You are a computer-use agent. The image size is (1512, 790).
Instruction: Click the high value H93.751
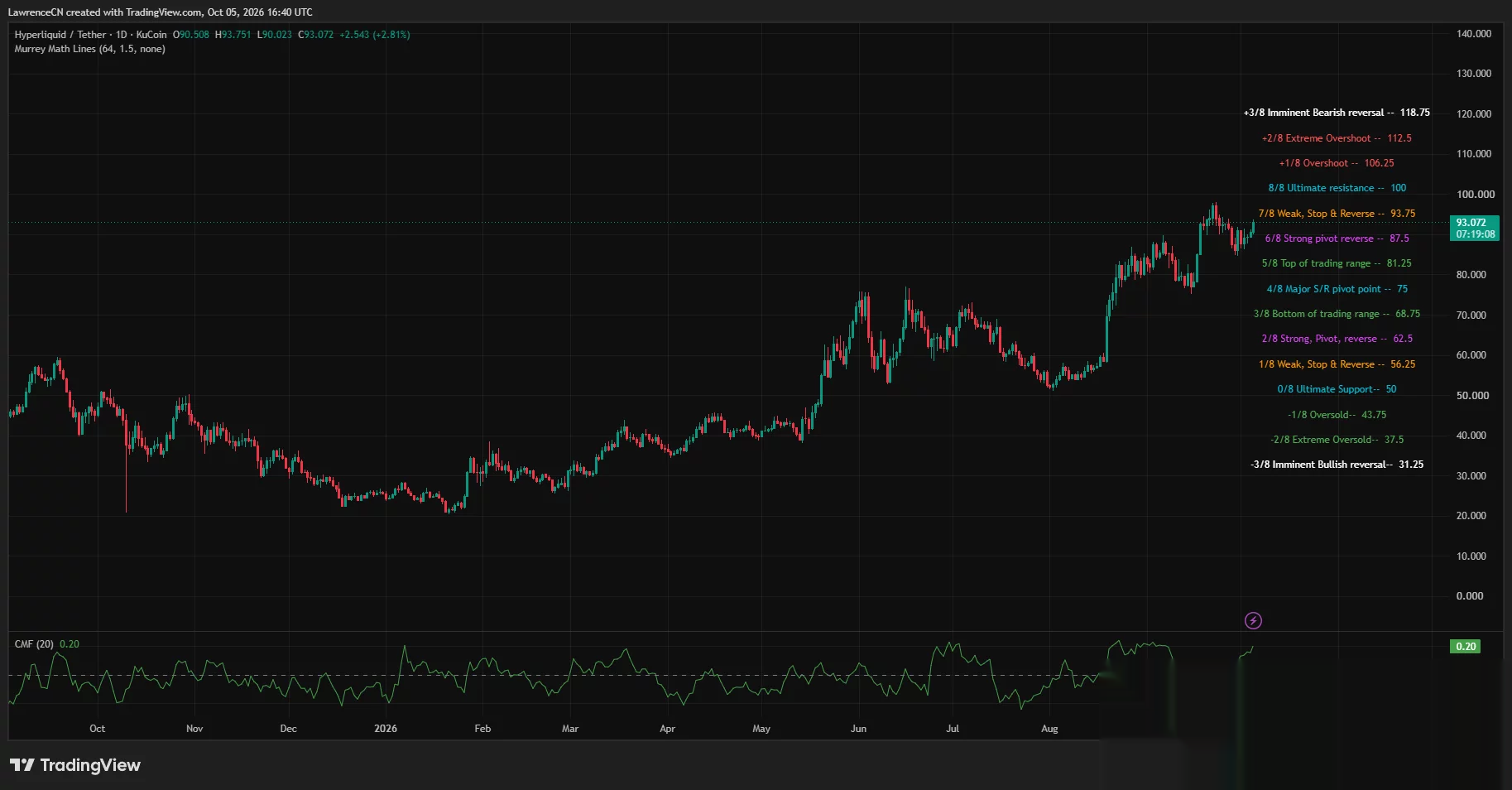coord(233,35)
